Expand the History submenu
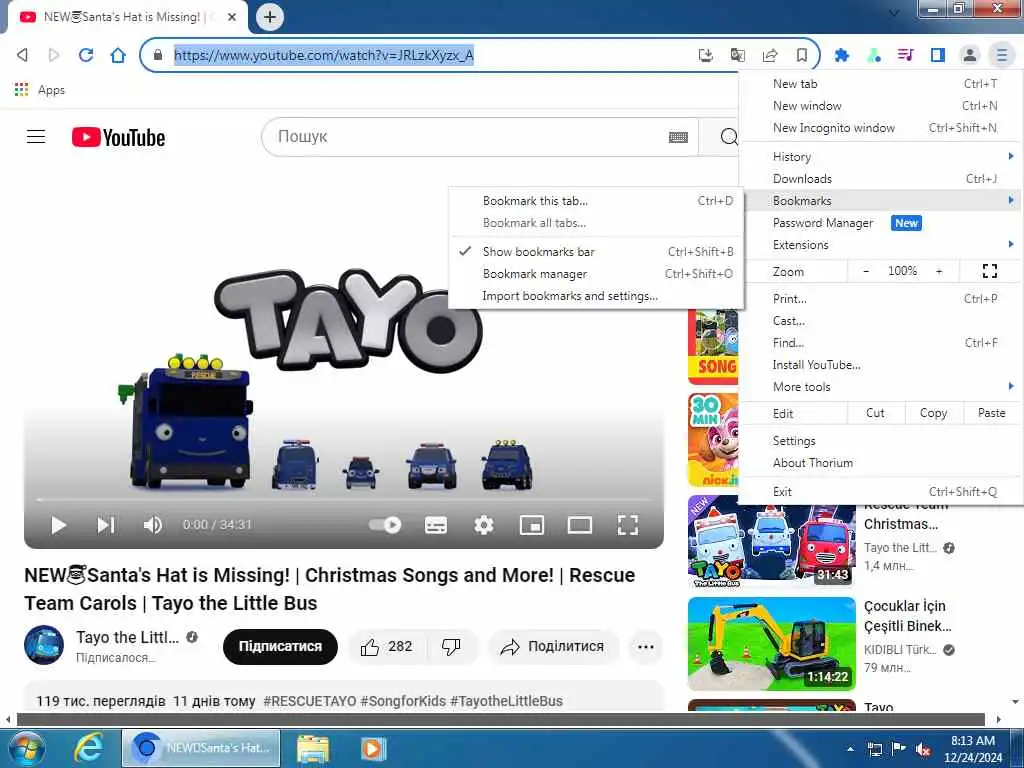Image resolution: width=1024 pixels, height=768 pixels. tap(881, 157)
